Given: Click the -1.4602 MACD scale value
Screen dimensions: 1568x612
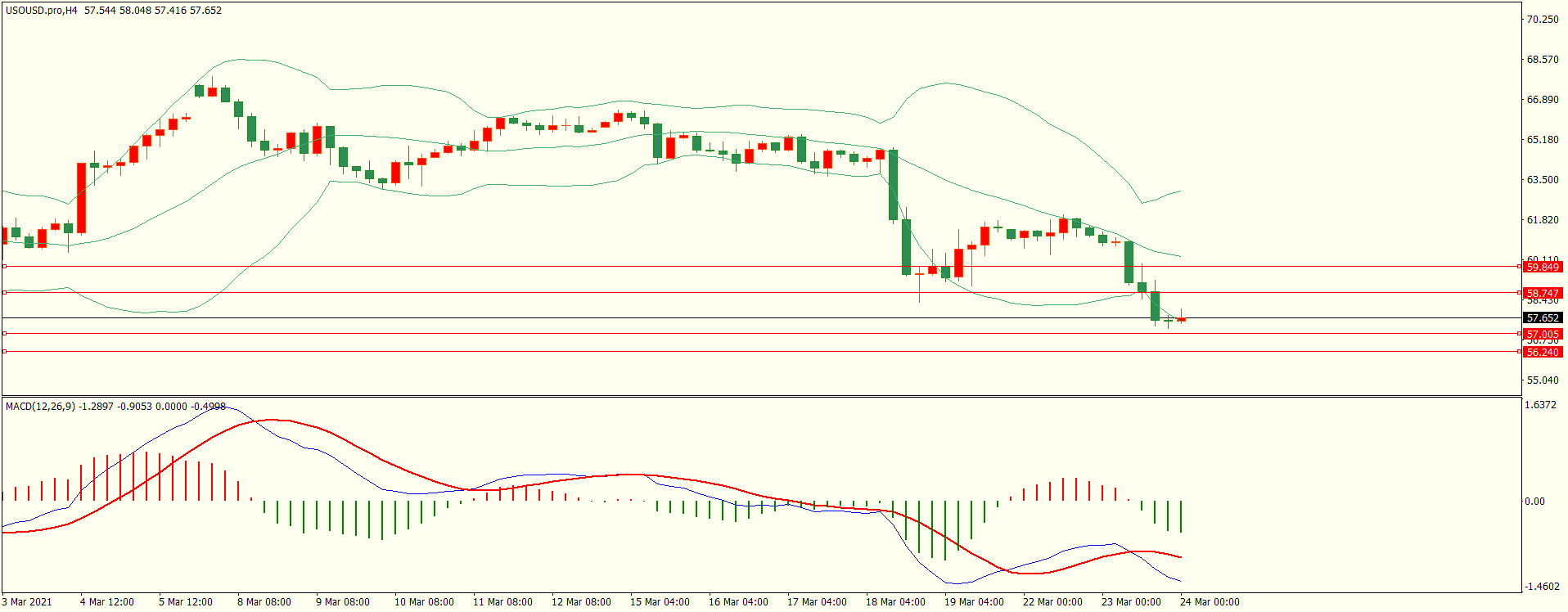Looking at the screenshot, I should (x=1540, y=587).
